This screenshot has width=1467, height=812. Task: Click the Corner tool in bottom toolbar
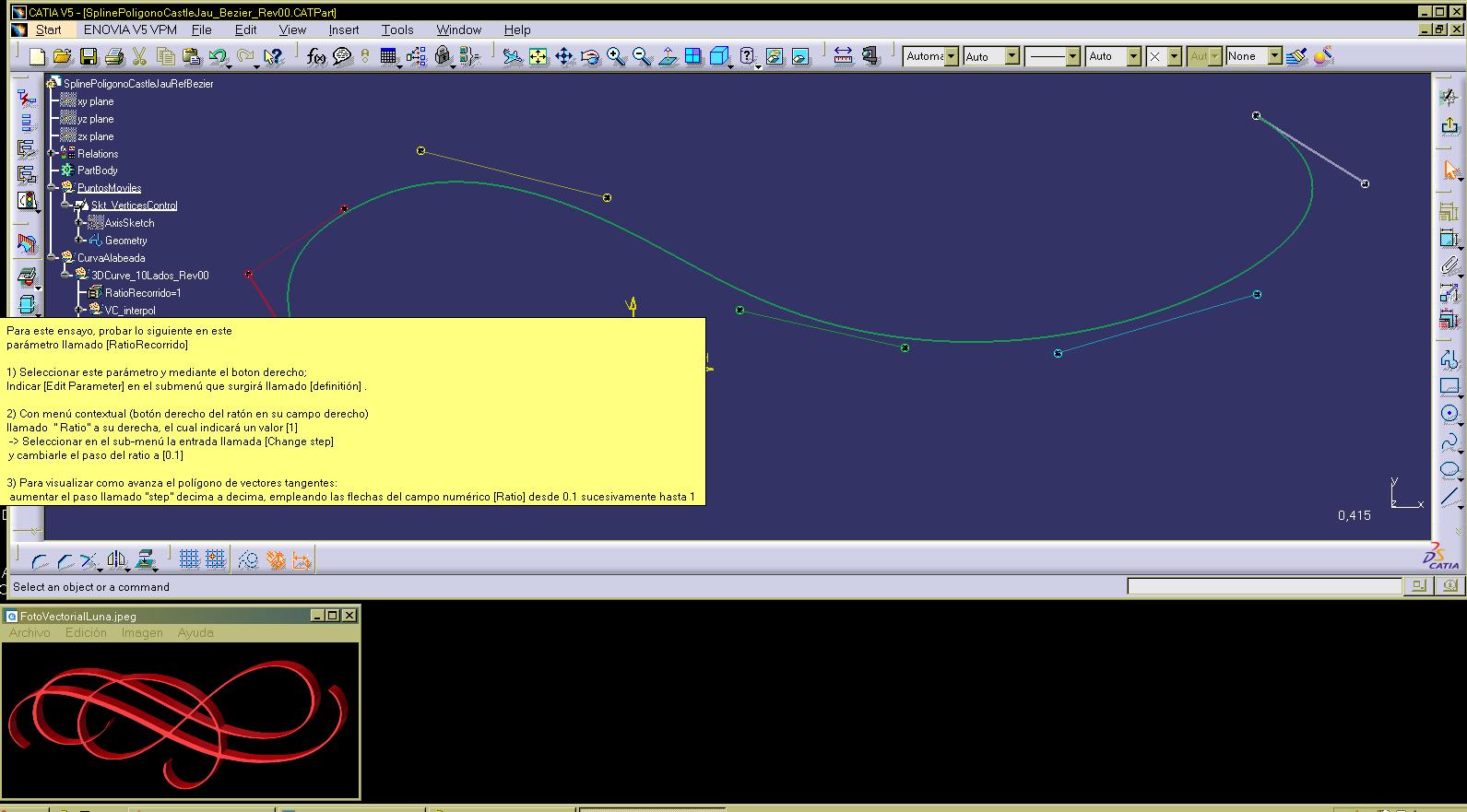point(40,560)
